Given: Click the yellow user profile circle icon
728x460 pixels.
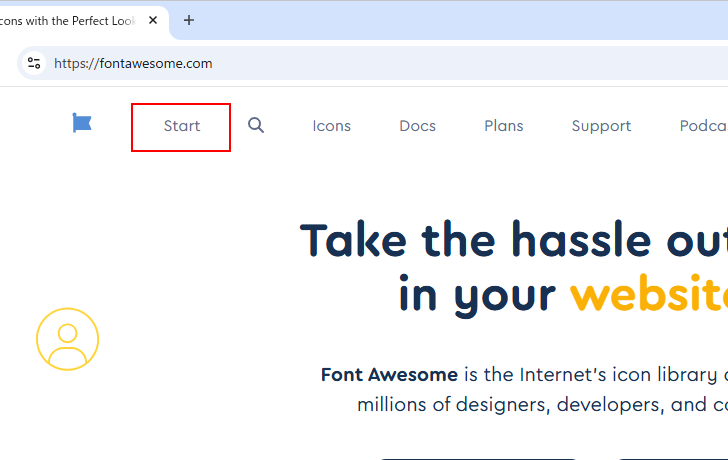Looking at the screenshot, I should click(68, 339).
